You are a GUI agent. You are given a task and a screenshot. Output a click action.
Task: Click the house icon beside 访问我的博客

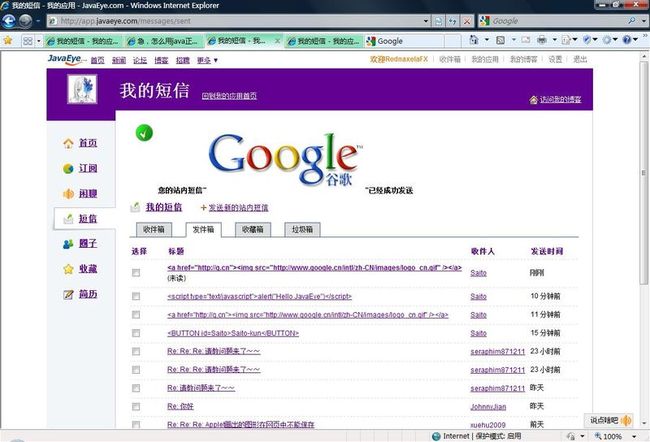click(x=534, y=100)
